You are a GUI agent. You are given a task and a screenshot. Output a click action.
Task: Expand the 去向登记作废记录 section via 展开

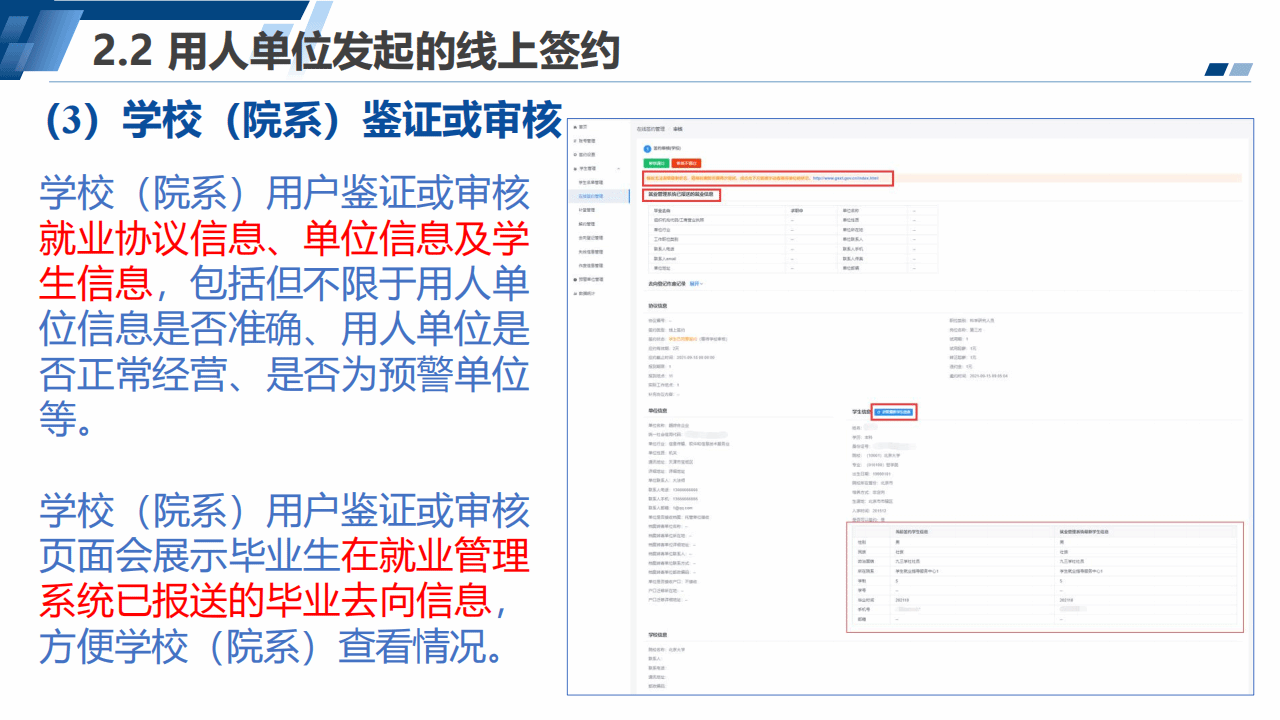coord(696,283)
